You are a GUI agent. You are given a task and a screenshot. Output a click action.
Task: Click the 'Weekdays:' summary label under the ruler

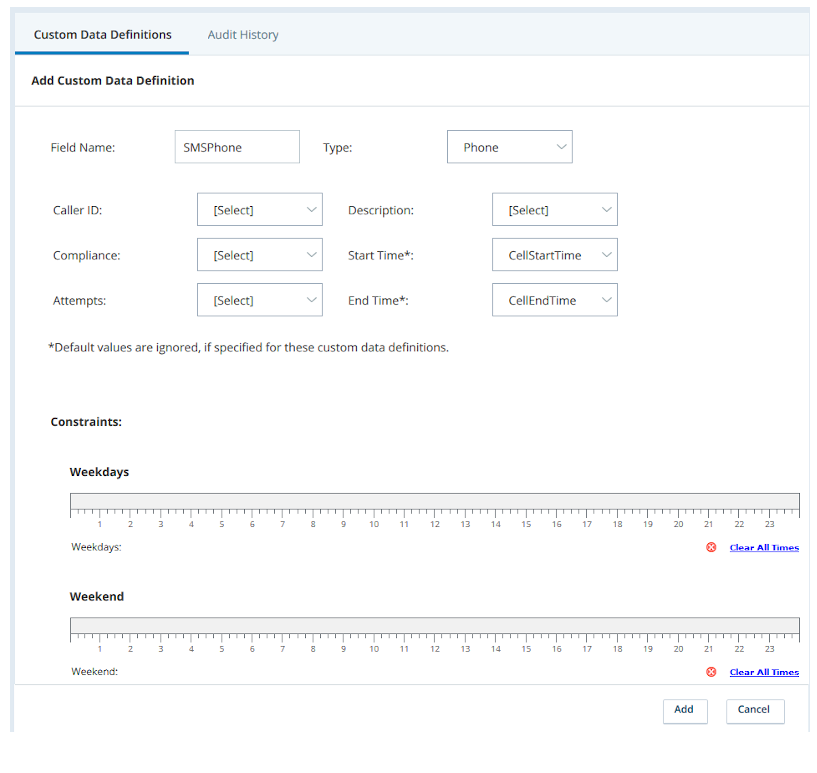point(96,547)
